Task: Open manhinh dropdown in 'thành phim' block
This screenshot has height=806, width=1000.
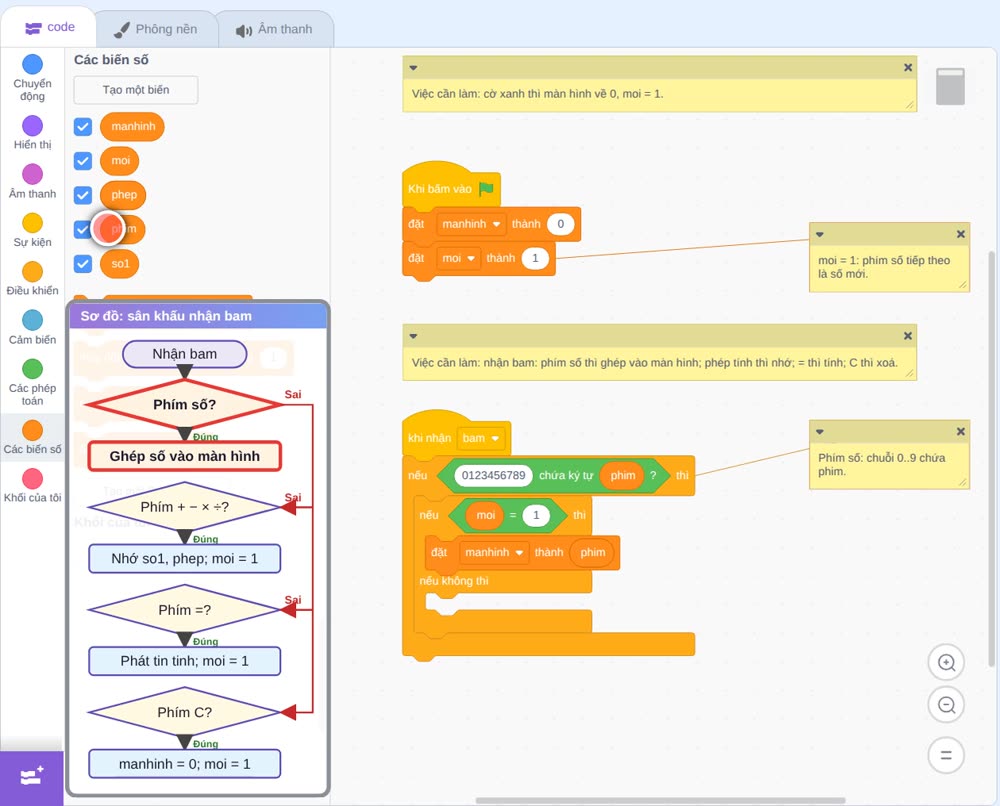Action: [x=494, y=552]
